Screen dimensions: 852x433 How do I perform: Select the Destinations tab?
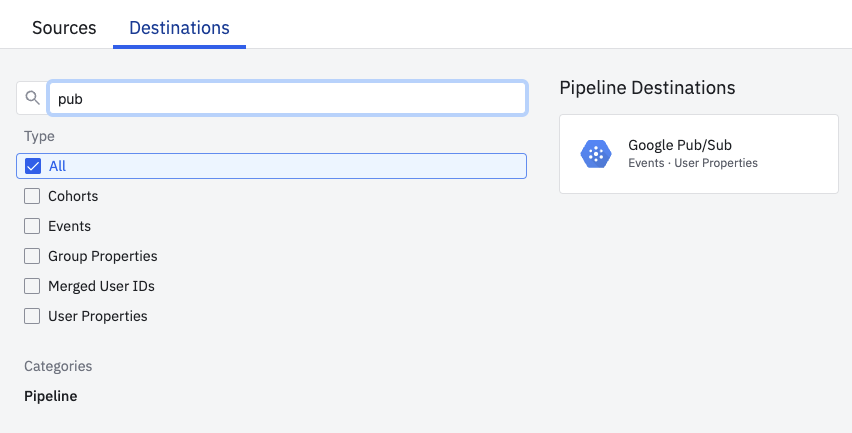pyautogui.click(x=179, y=28)
